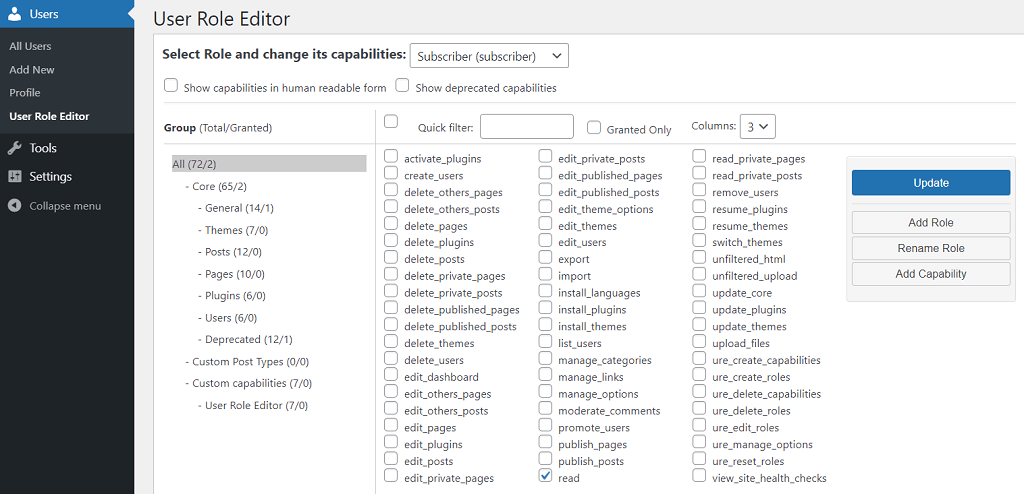Check the unfiltered_html capability
Viewport: 1024px width, 494px height.
click(x=699, y=257)
